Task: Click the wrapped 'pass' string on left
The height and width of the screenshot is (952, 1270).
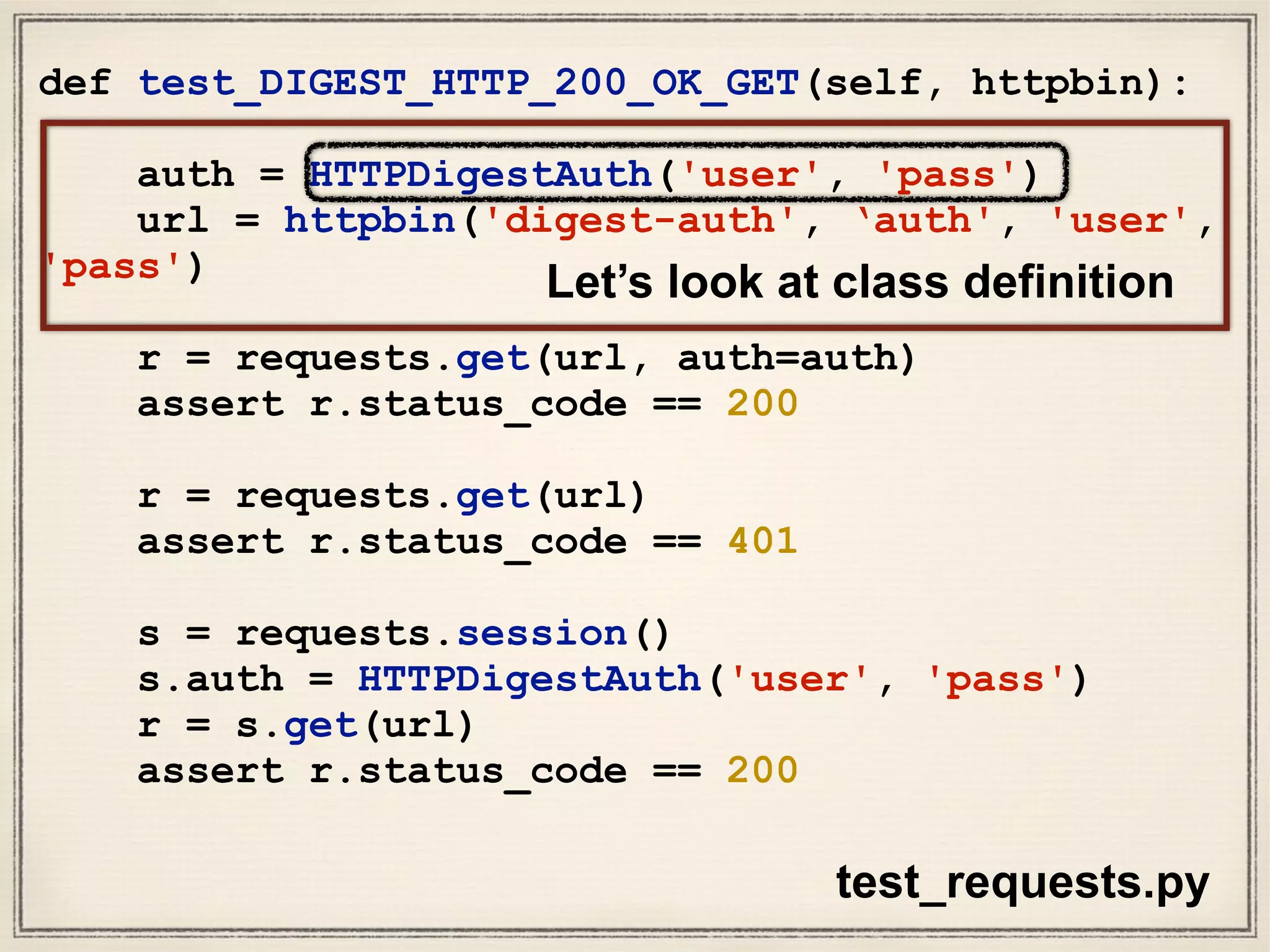Action: click(x=113, y=268)
